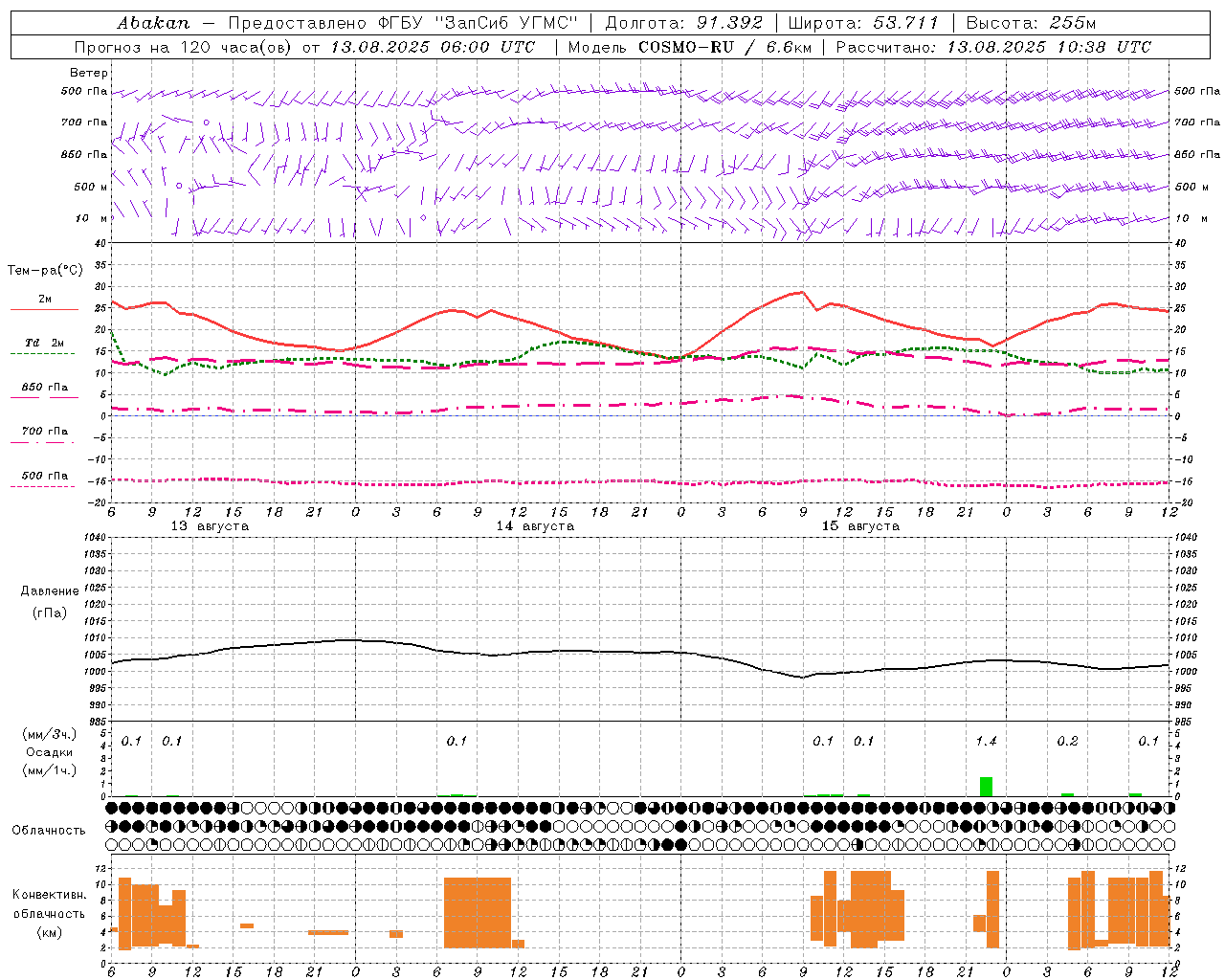Screen dimensions: 1225x980
Task: Click the "Осадки" precipitation label
Action: pos(49,752)
